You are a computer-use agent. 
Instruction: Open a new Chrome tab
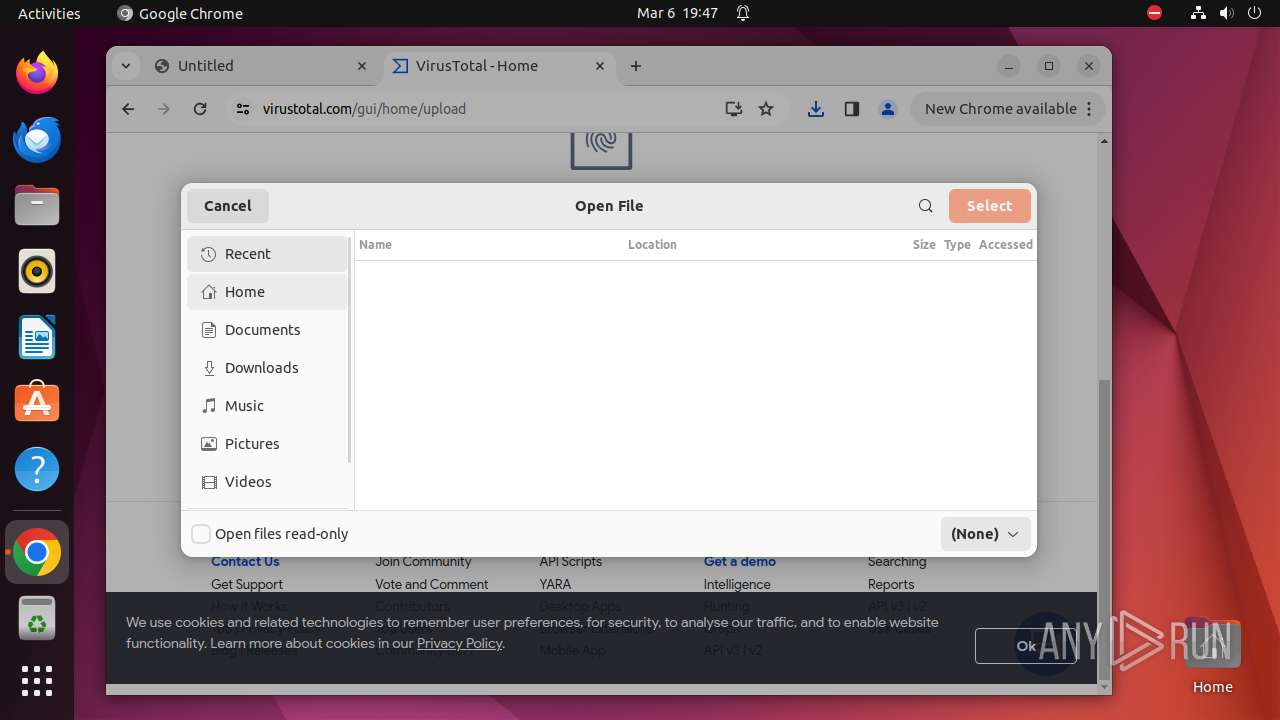[x=636, y=66]
